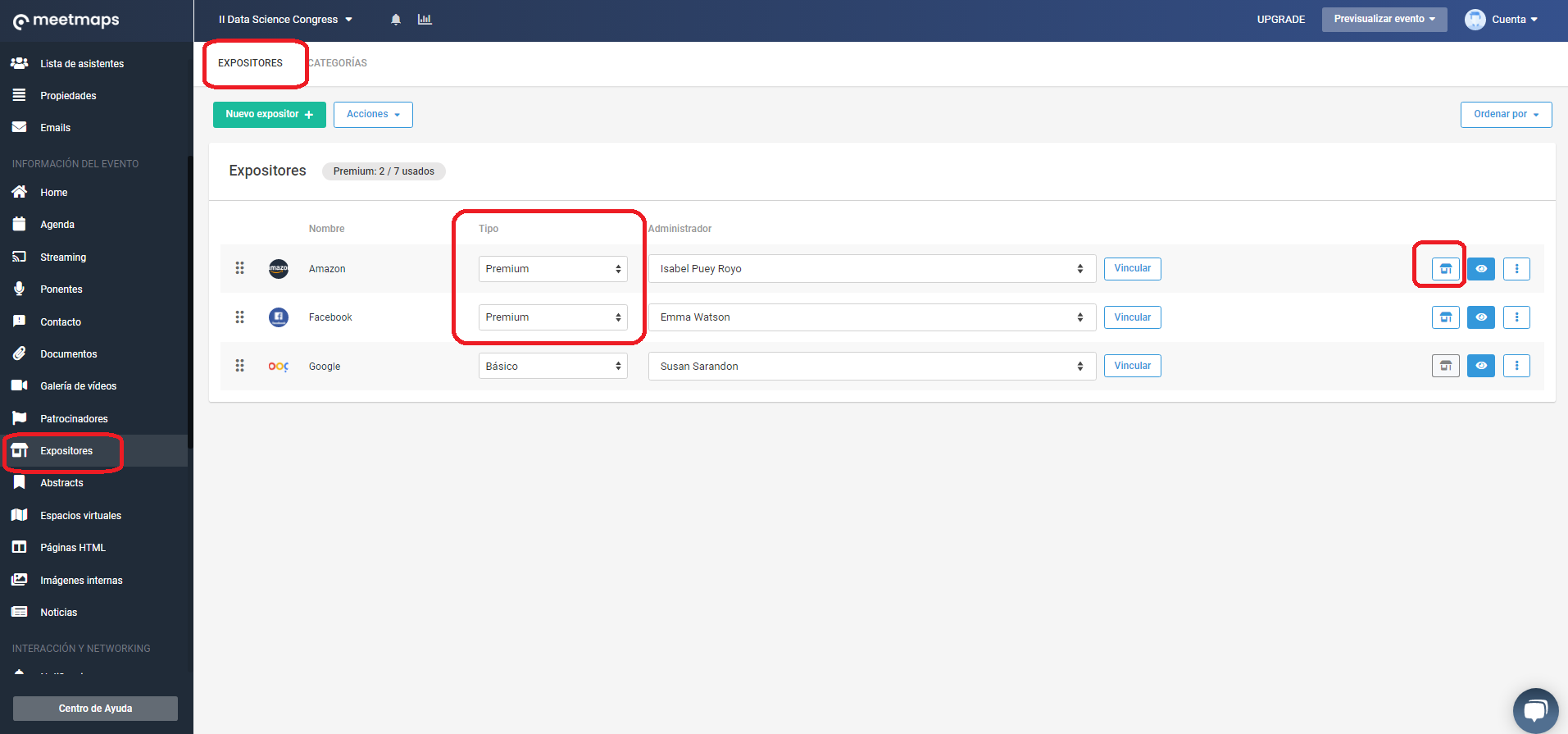Open Facebook row three-dot menu
The image size is (1568, 734).
coord(1516,317)
